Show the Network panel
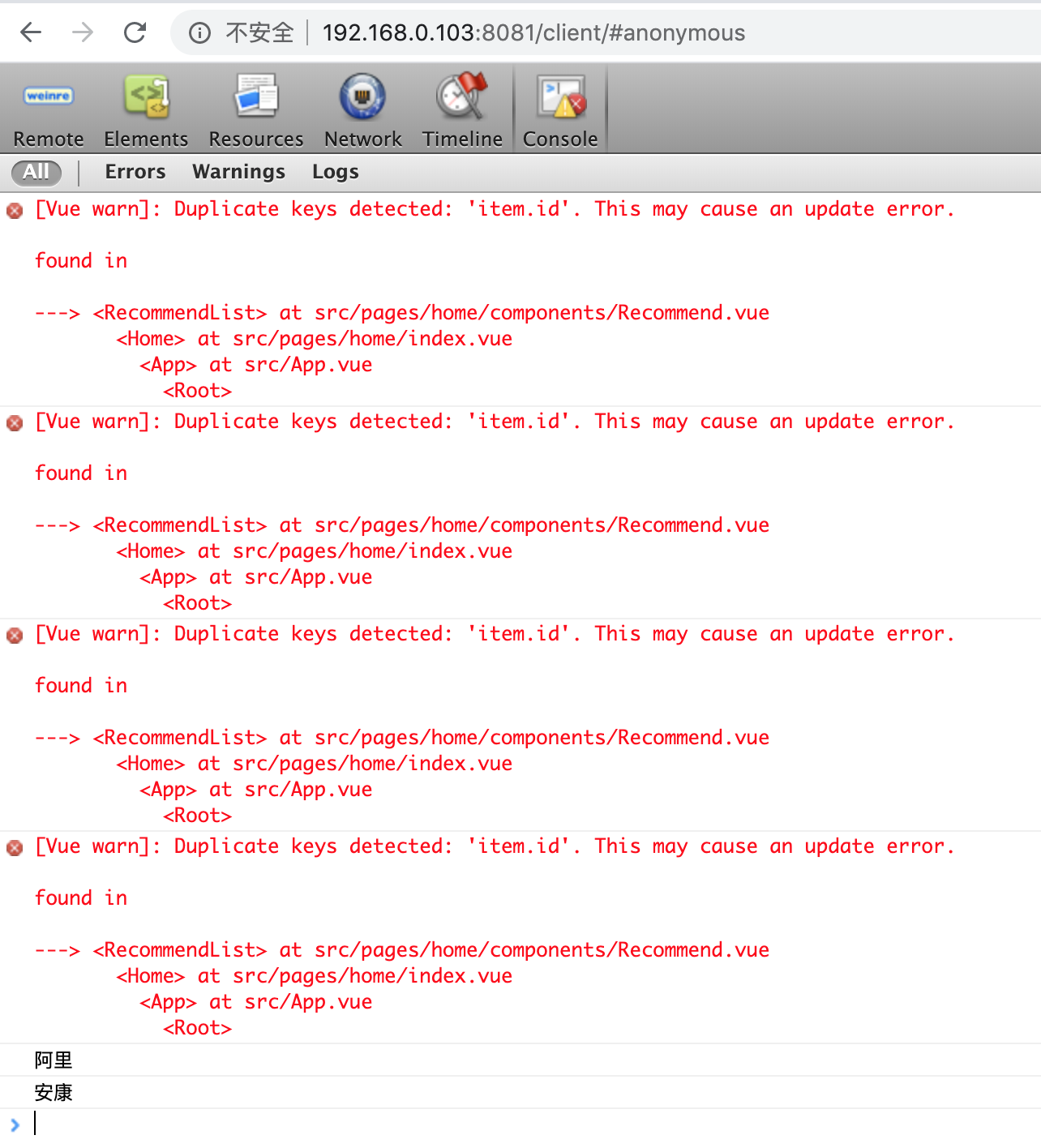The height and width of the screenshot is (1148, 1041). (362, 110)
